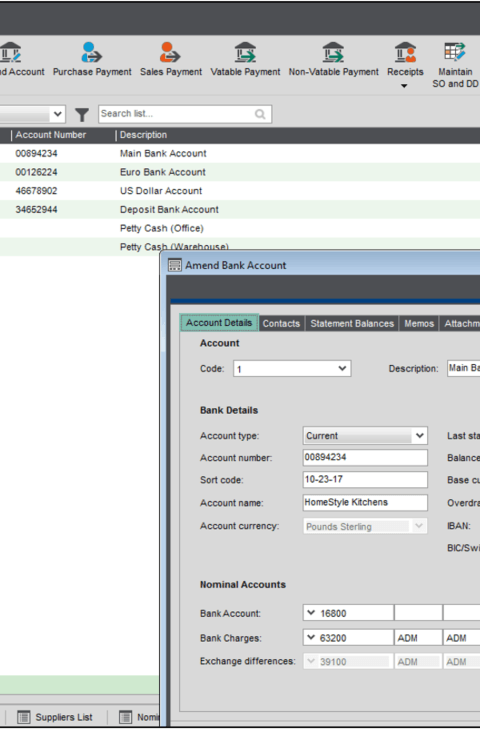480x731 pixels.
Task: Open the Sales Payment icon
Action: pyautogui.click(x=171, y=52)
